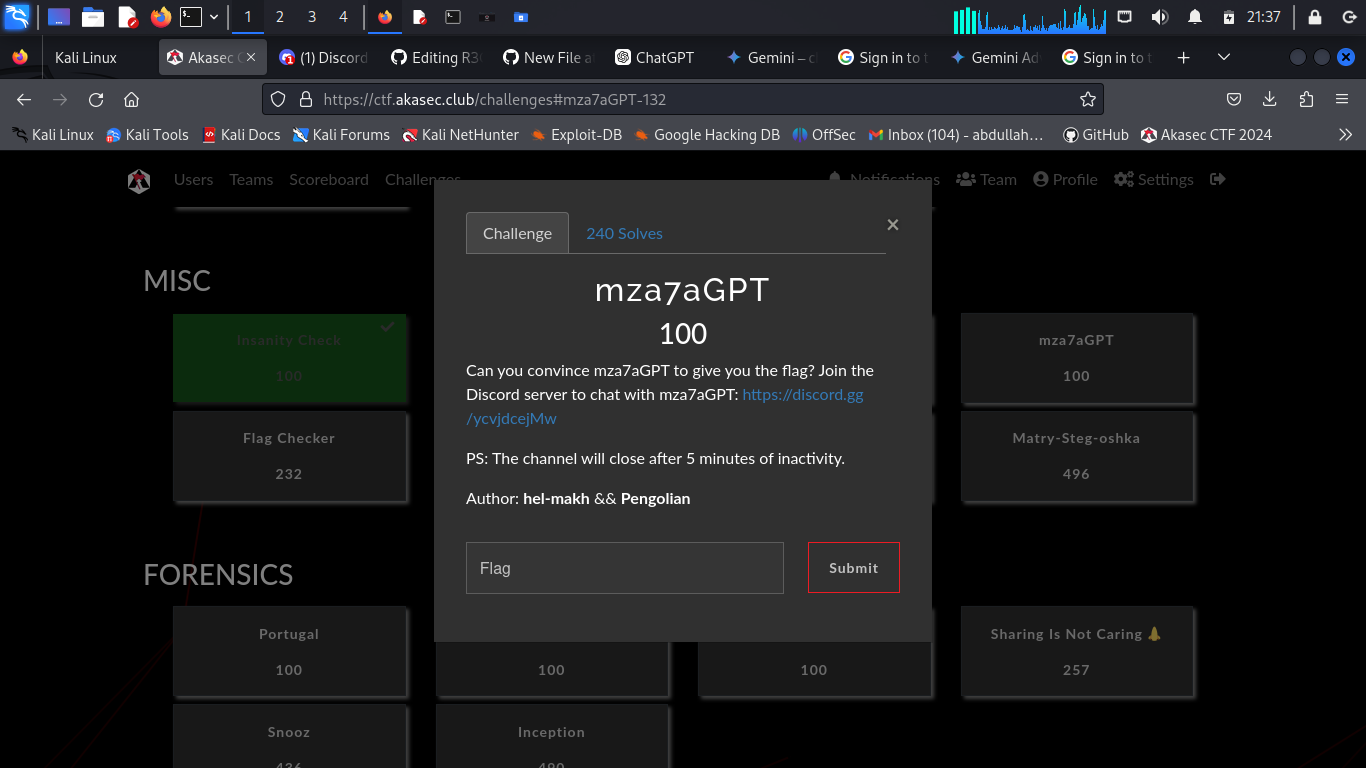This screenshot has width=1366, height=768.
Task: Focus the Flag input field
Action: point(625,568)
